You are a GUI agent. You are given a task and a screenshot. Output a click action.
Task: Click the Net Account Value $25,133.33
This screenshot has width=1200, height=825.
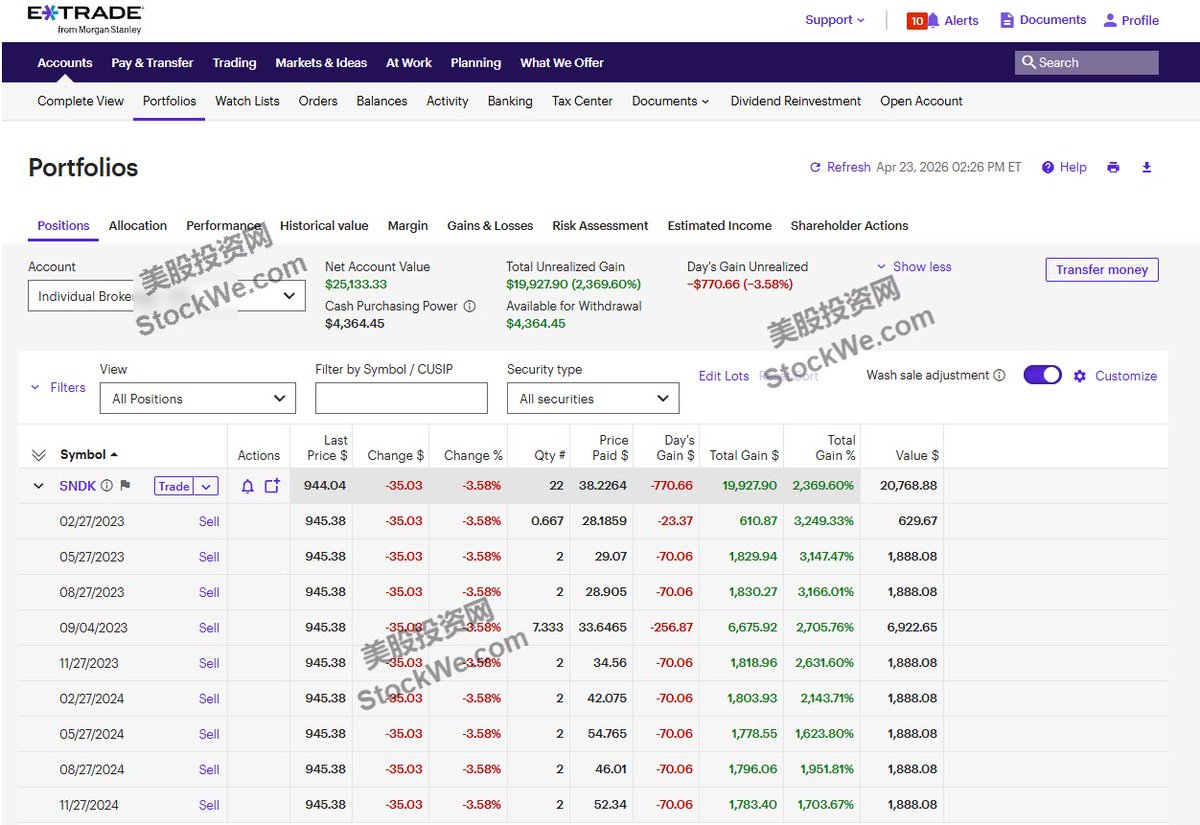pyautogui.click(x=356, y=284)
